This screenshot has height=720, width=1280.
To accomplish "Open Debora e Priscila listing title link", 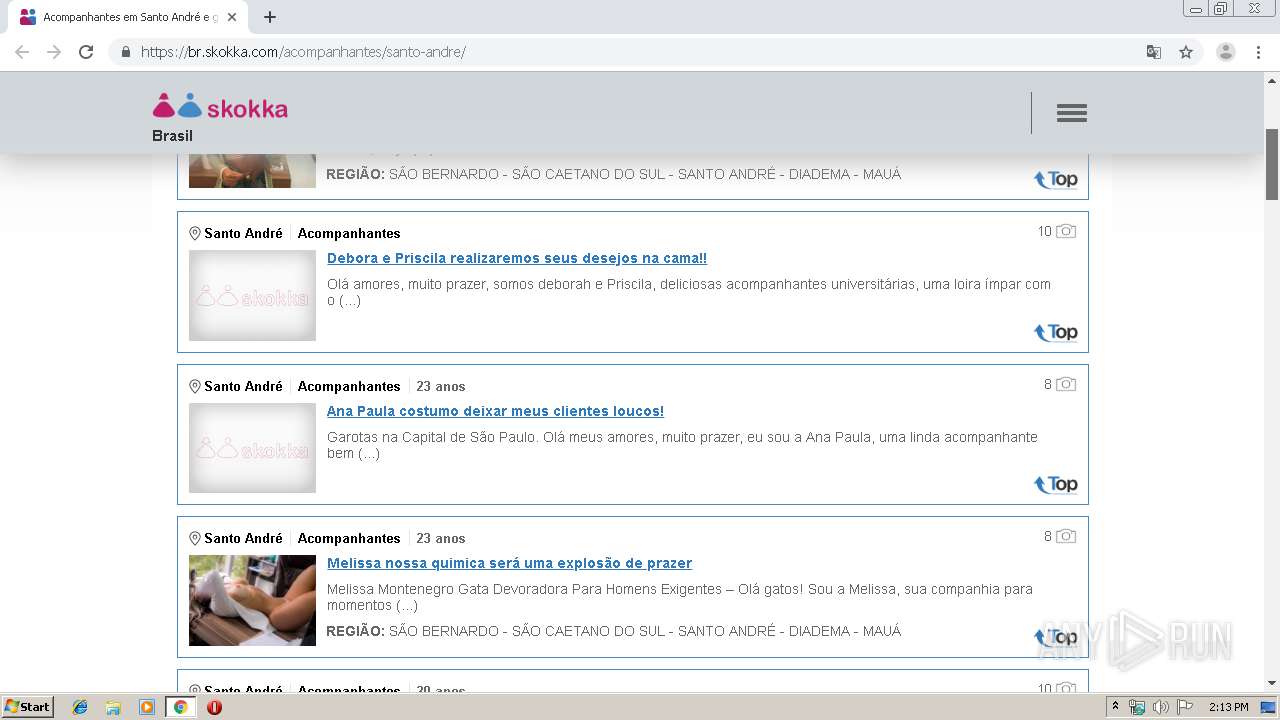I will coord(517,258).
